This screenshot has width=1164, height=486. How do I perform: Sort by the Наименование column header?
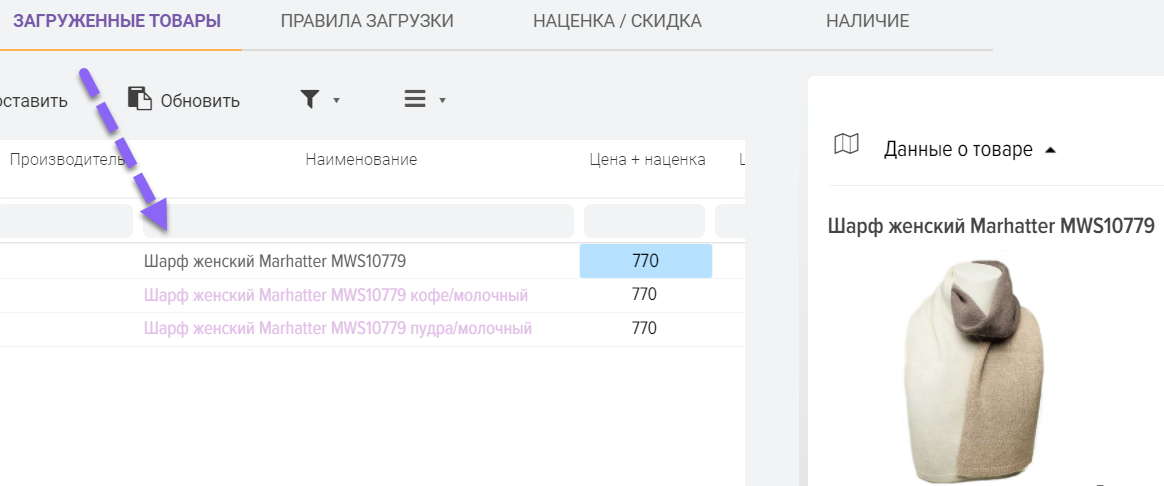point(361,160)
